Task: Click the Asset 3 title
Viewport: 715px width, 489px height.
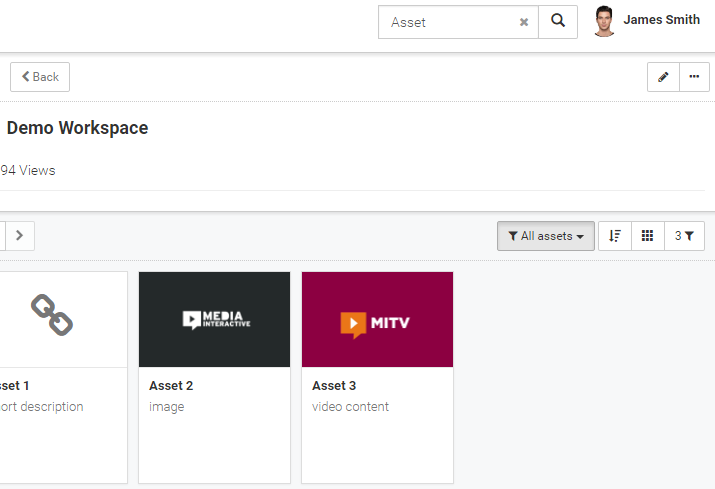Action: coord(334,385)
